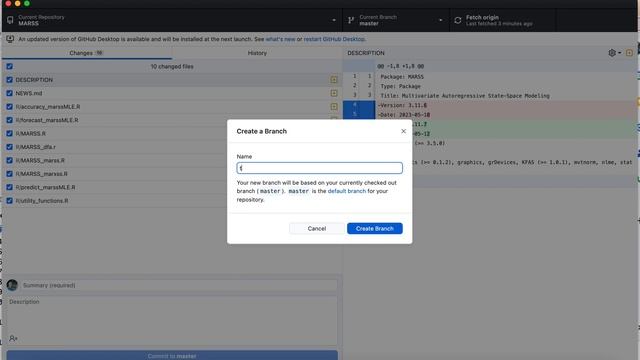
Task: Click the Create Branch button
Action: pyautogui.click(x=375, y=229)
